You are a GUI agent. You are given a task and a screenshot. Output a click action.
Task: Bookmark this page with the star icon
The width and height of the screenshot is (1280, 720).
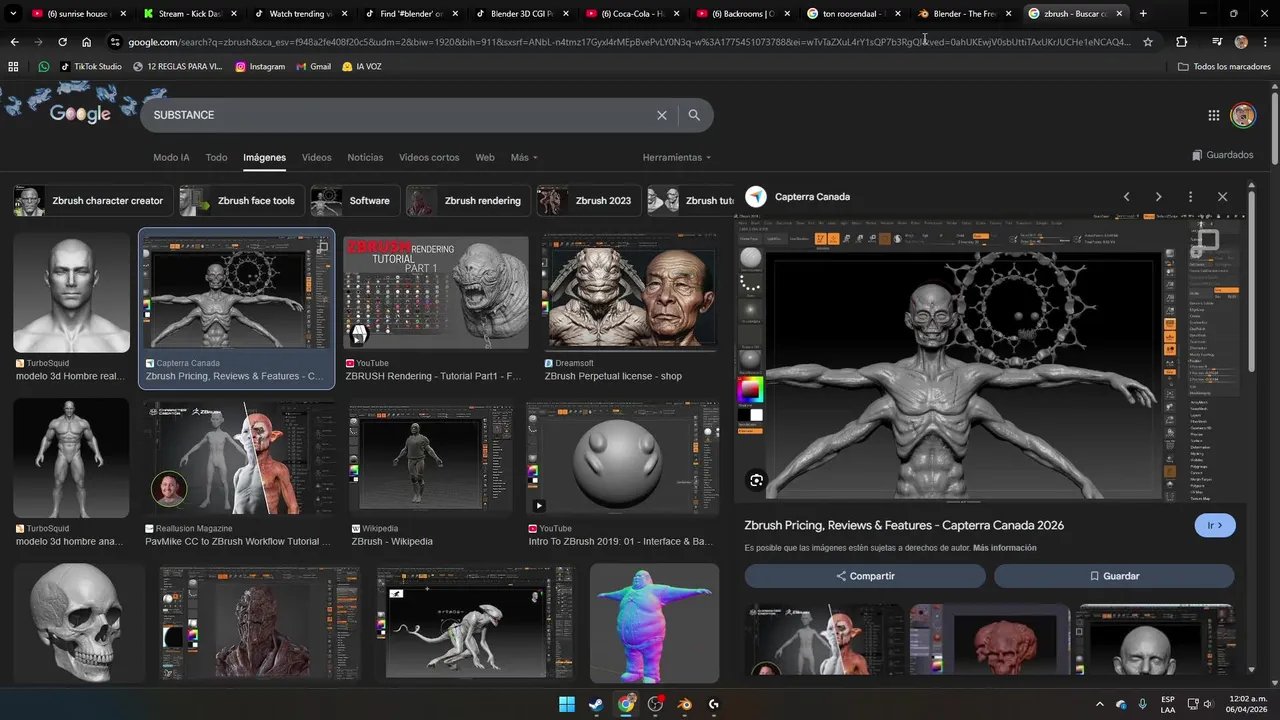pyautogui.click(x=1148, y=42)
